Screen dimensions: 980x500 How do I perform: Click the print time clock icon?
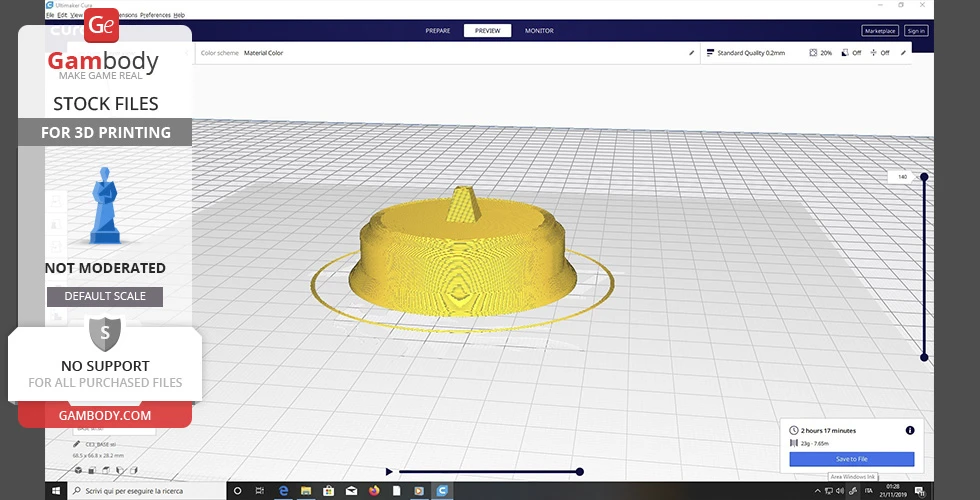point(794,430)
